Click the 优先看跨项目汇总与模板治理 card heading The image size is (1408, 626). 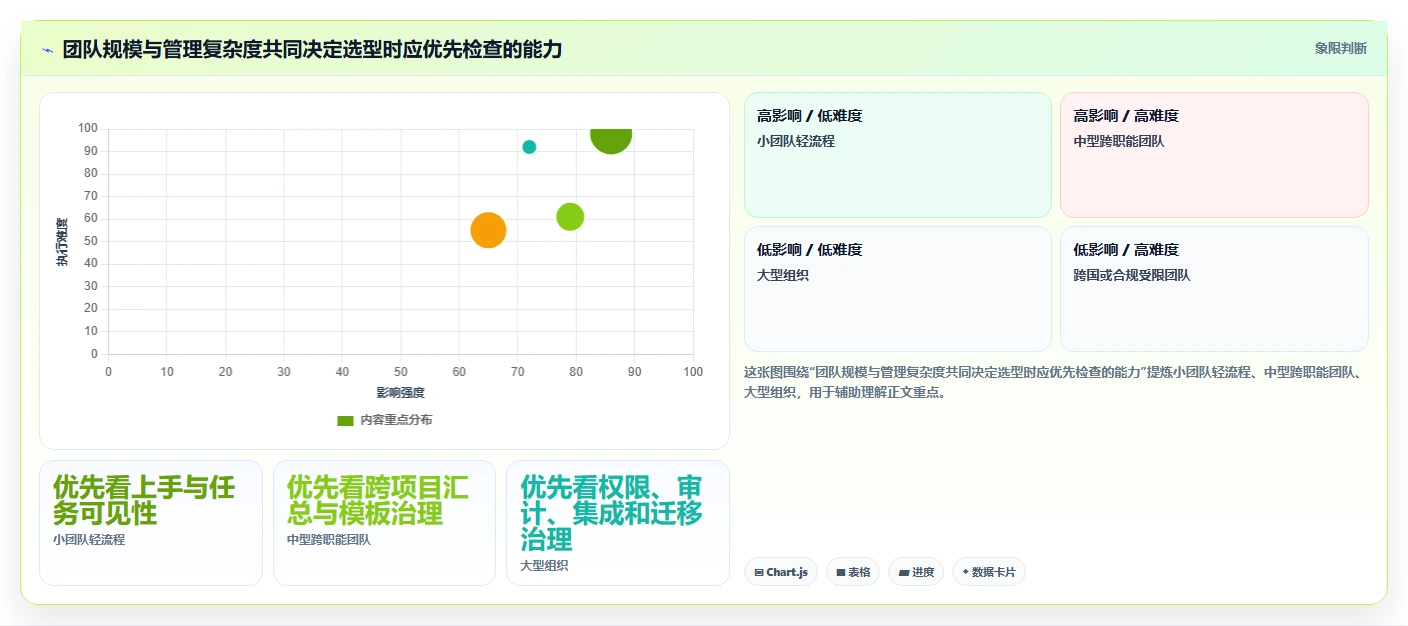pyautogui.click(x=378, y=500)
